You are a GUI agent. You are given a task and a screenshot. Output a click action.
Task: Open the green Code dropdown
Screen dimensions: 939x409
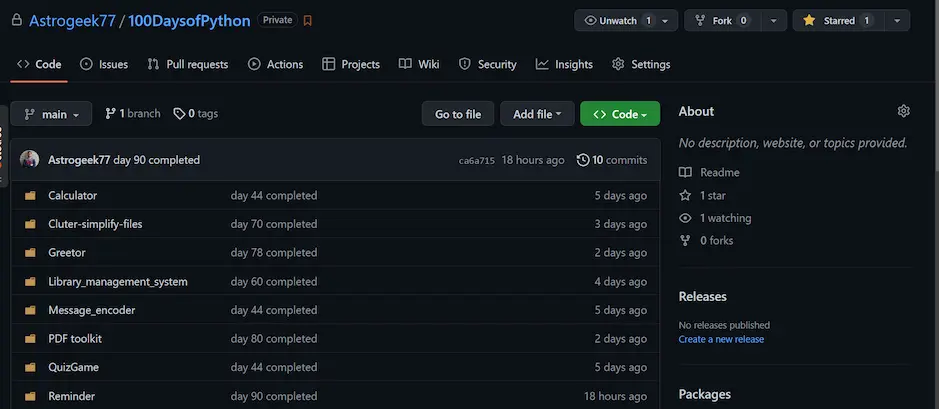point(620,114)
